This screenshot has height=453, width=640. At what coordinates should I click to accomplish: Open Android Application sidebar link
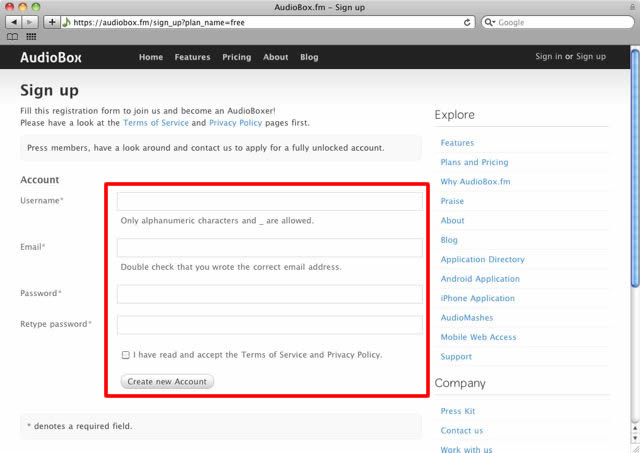click(x=480, y=279)
